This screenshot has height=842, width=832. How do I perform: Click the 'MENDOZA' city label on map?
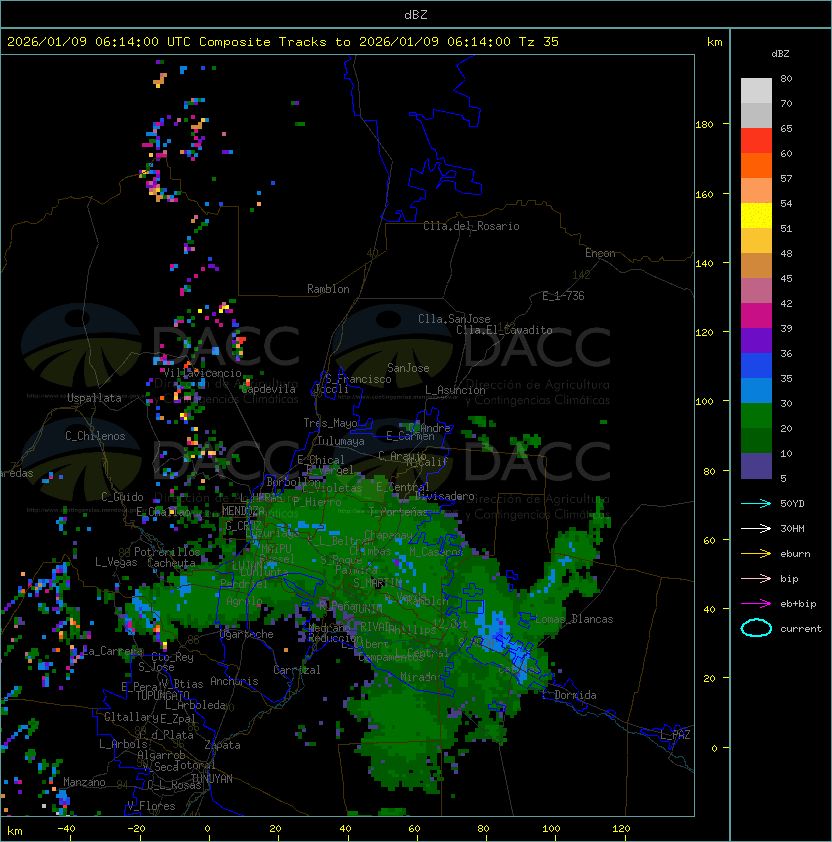coord(243,511)
